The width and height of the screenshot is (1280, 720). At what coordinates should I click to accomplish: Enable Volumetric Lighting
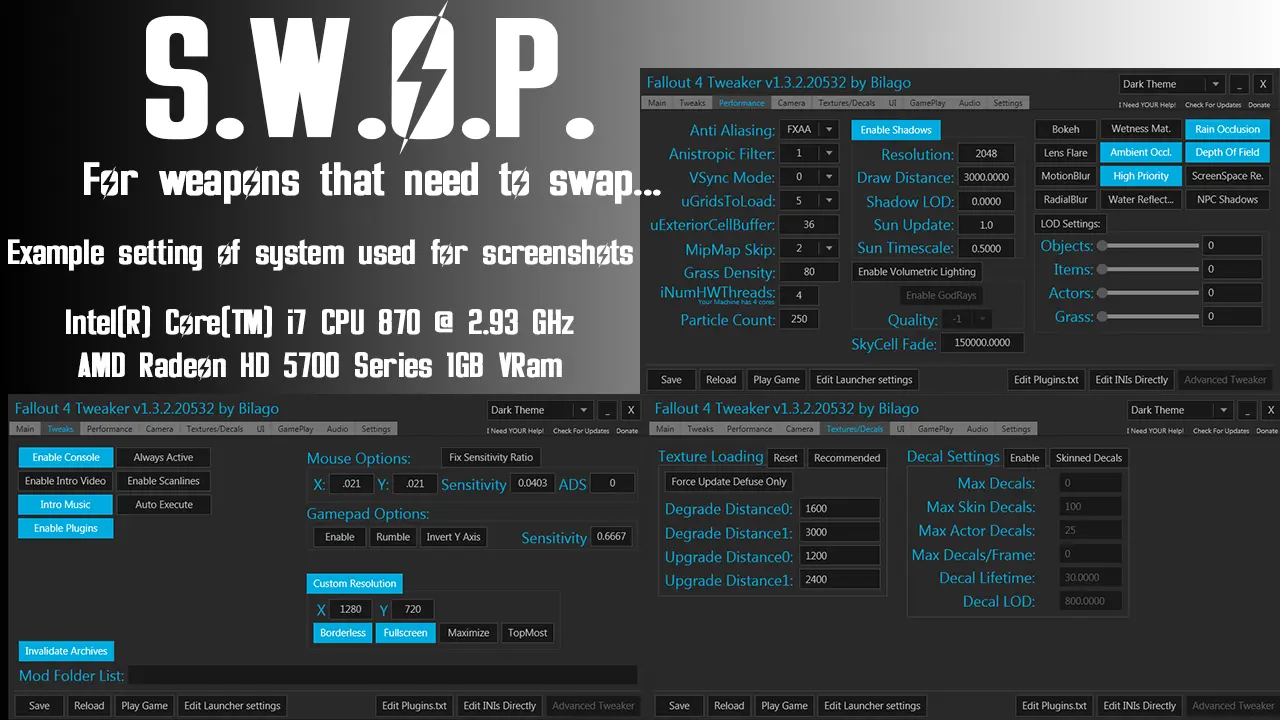point(917,272)
